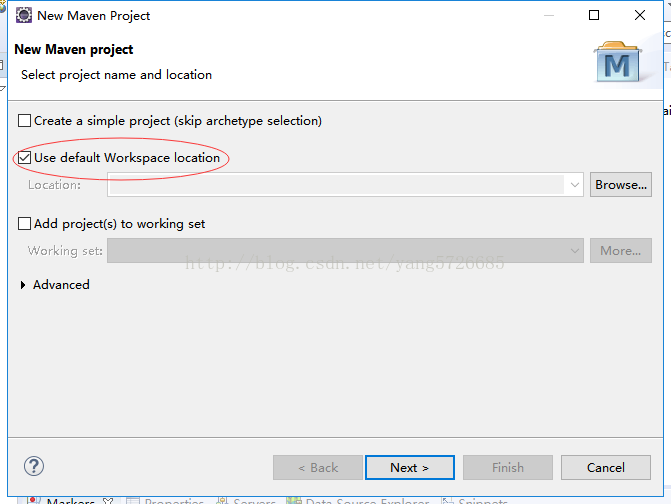Minimize the New Maven Project dialog
671x504 pixels.
pyautogui.click(x=549, y=15)
